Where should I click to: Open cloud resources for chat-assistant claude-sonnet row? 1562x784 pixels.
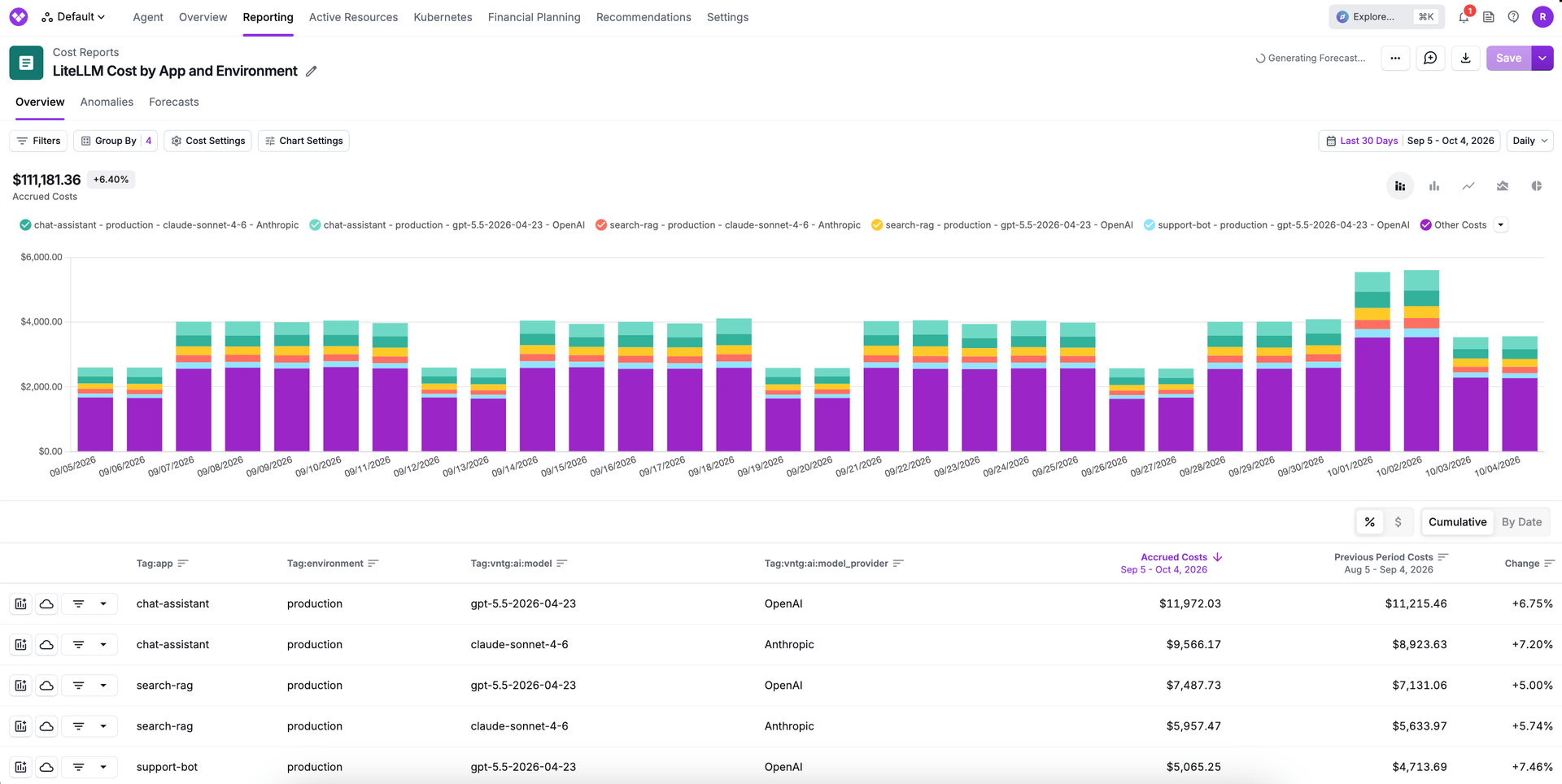tap(47, 645)
